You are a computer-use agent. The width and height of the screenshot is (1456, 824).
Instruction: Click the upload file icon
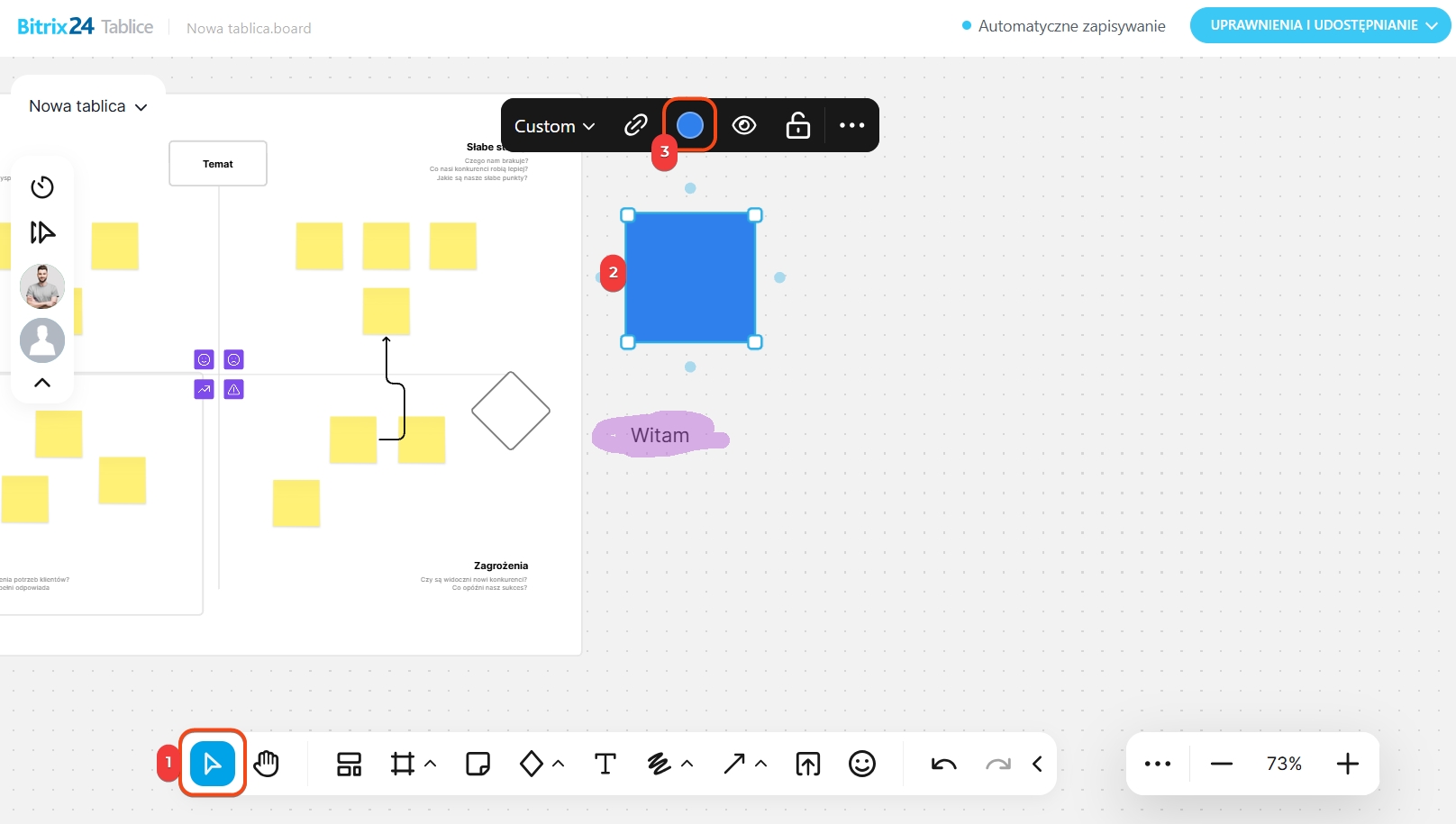pos(808,764)
